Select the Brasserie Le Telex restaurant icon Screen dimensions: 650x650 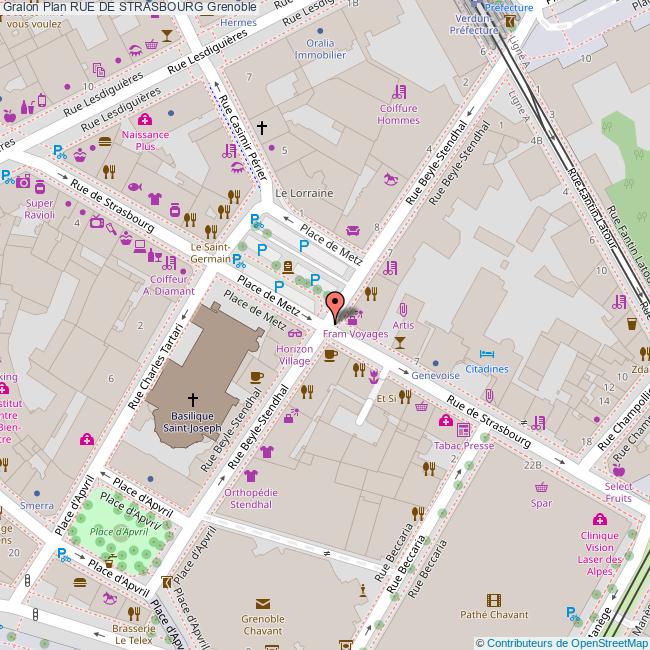click(133, 613)
